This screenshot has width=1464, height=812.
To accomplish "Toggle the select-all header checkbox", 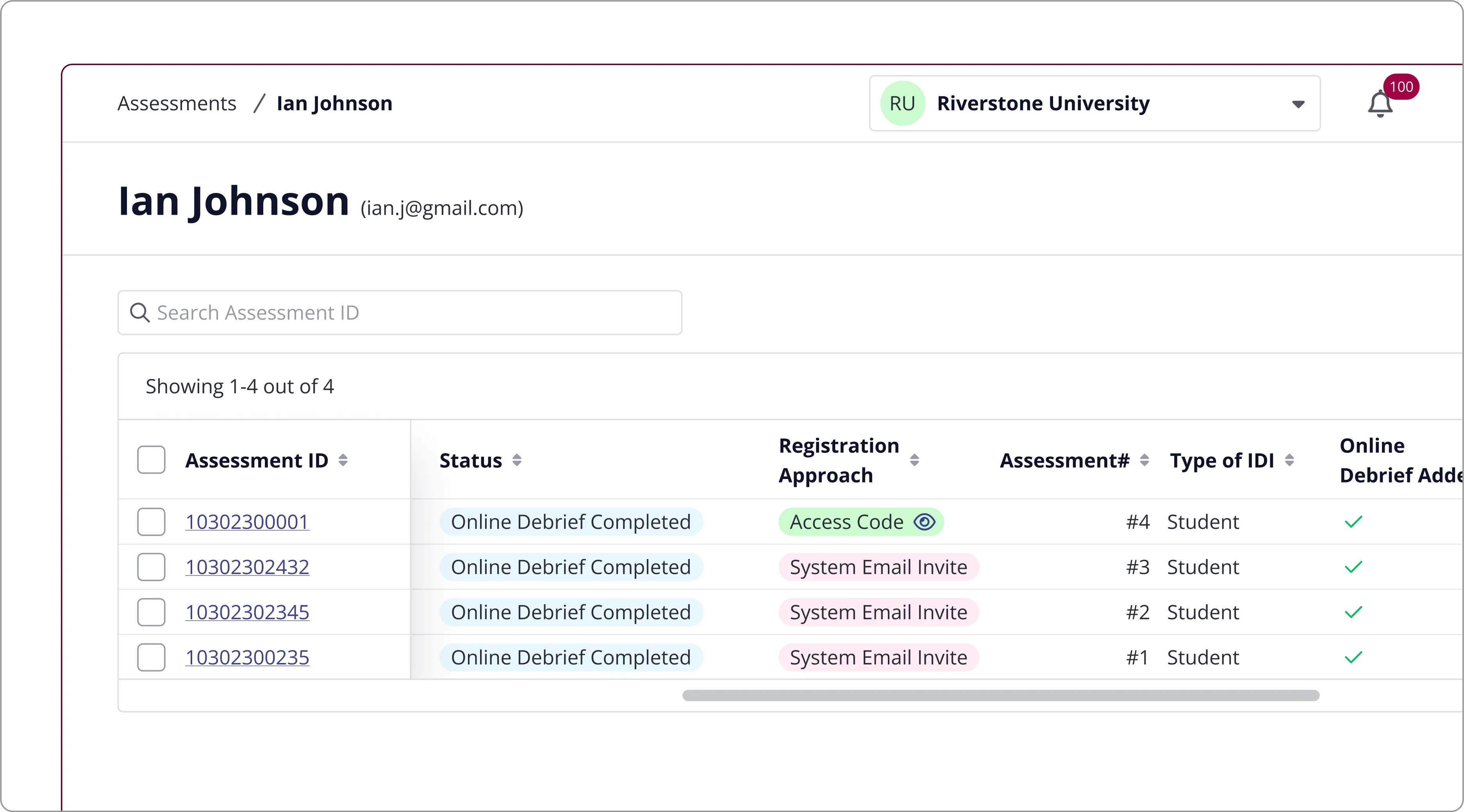I will (151, 460).
